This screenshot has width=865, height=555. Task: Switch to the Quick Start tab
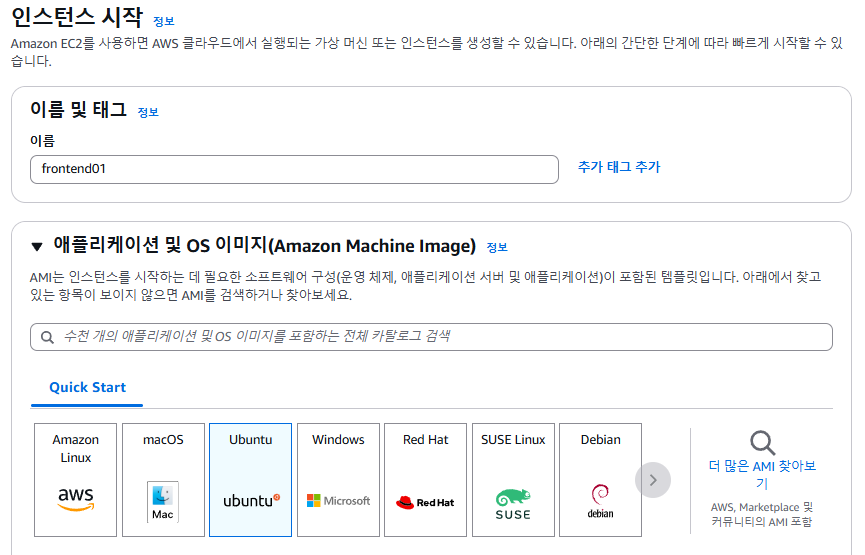87,387
